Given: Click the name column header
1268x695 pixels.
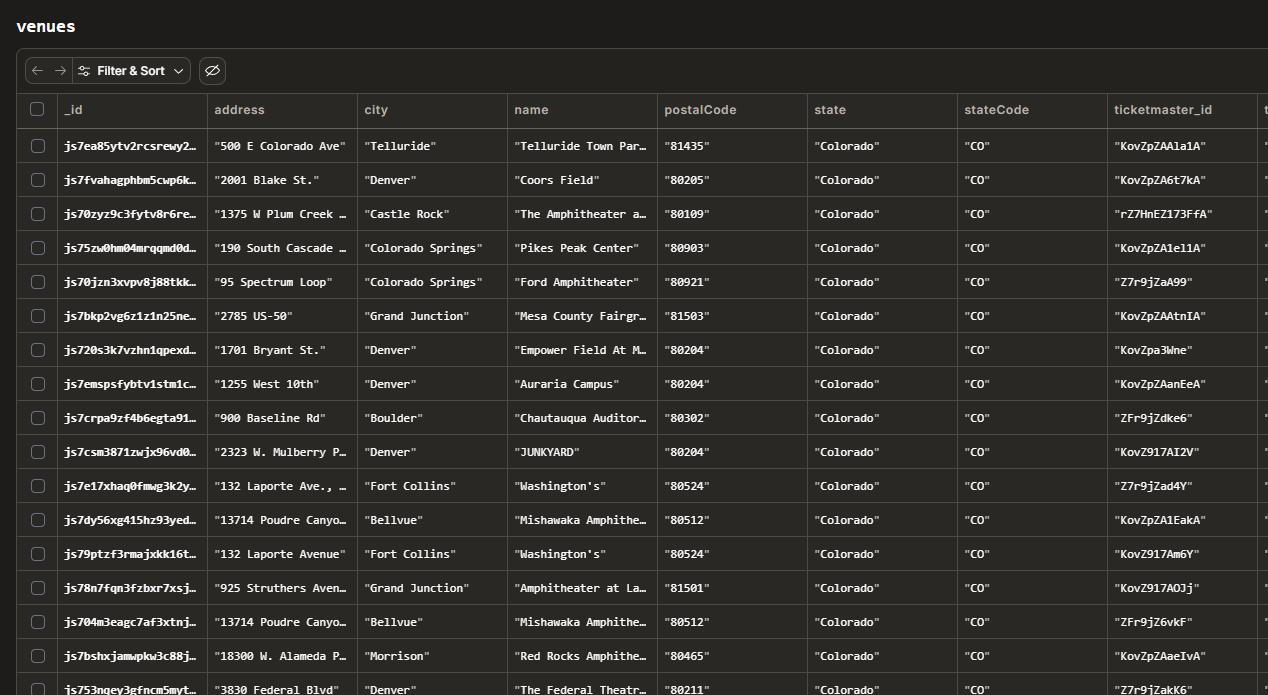Looking at the screenshot, I should (582, 110).
